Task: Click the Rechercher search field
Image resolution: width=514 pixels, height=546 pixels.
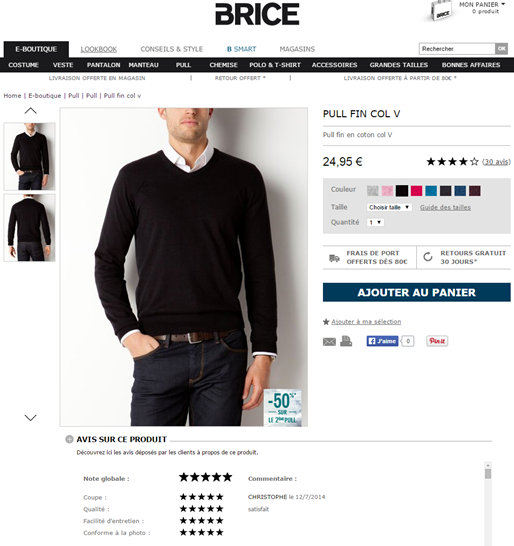Action: point(457,49)
